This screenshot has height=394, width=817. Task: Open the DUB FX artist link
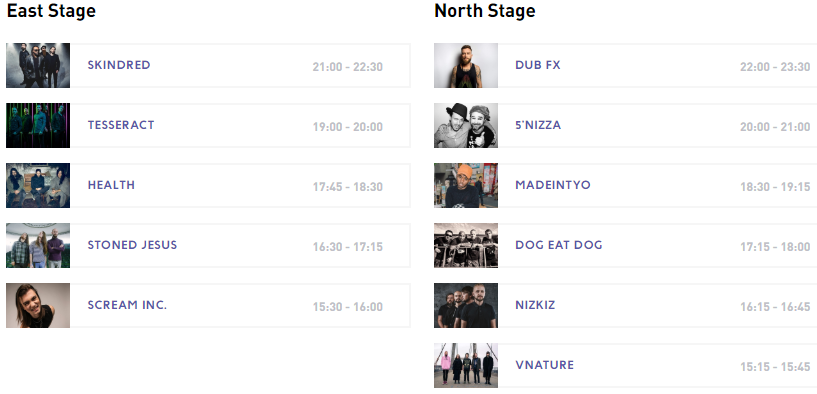click(538, 65)
